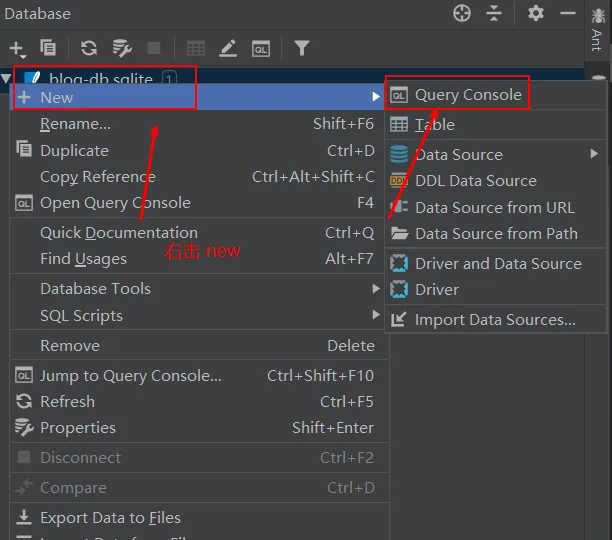
Task: Click the Refresh toolbar icon
Action: [x=89, y=48]
